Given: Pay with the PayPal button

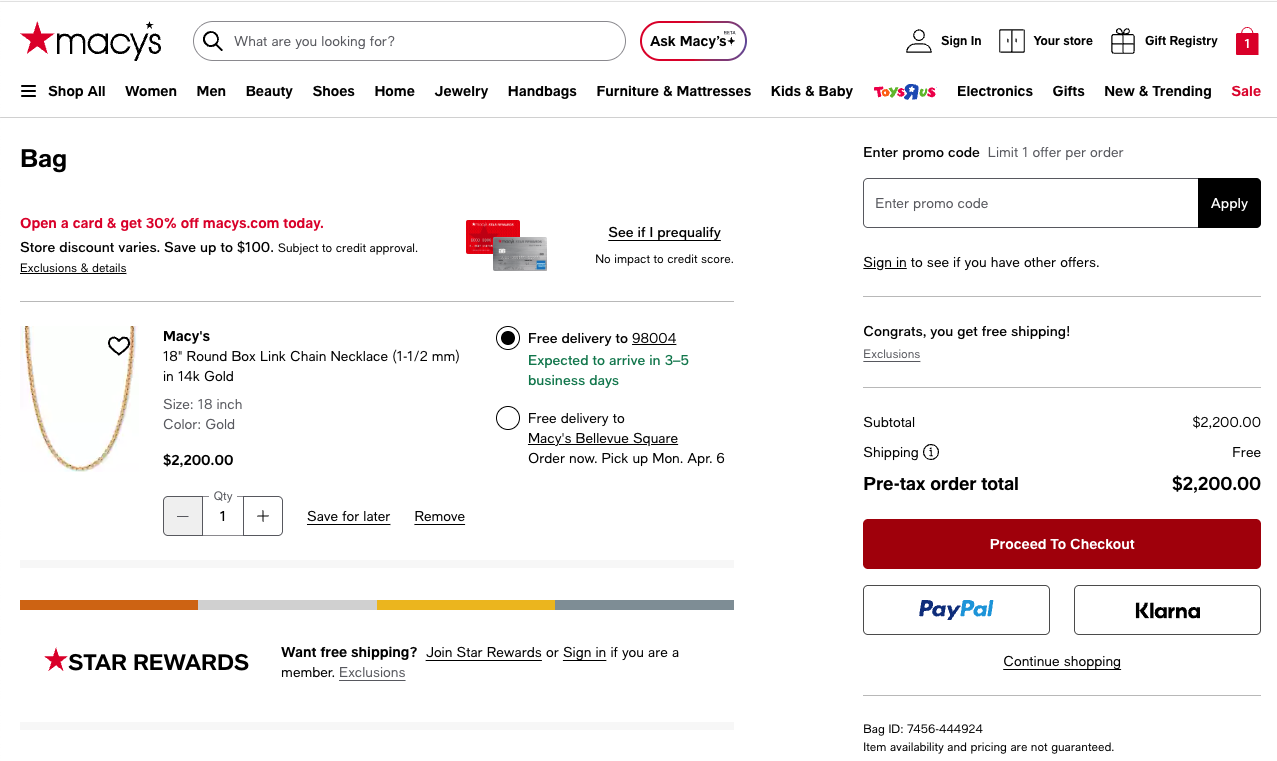Looking at the screenshot, I should [956, 610].
